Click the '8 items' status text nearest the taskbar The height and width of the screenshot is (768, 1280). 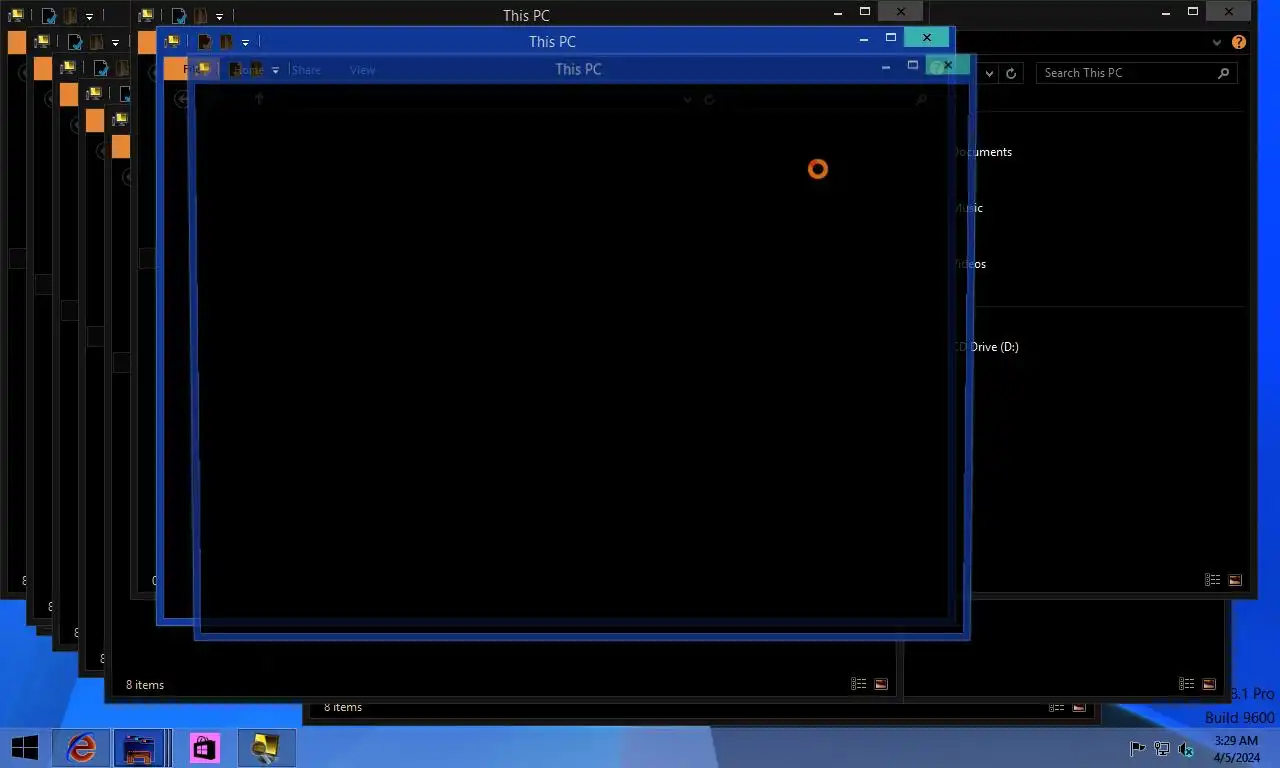[x=343, y=707]
